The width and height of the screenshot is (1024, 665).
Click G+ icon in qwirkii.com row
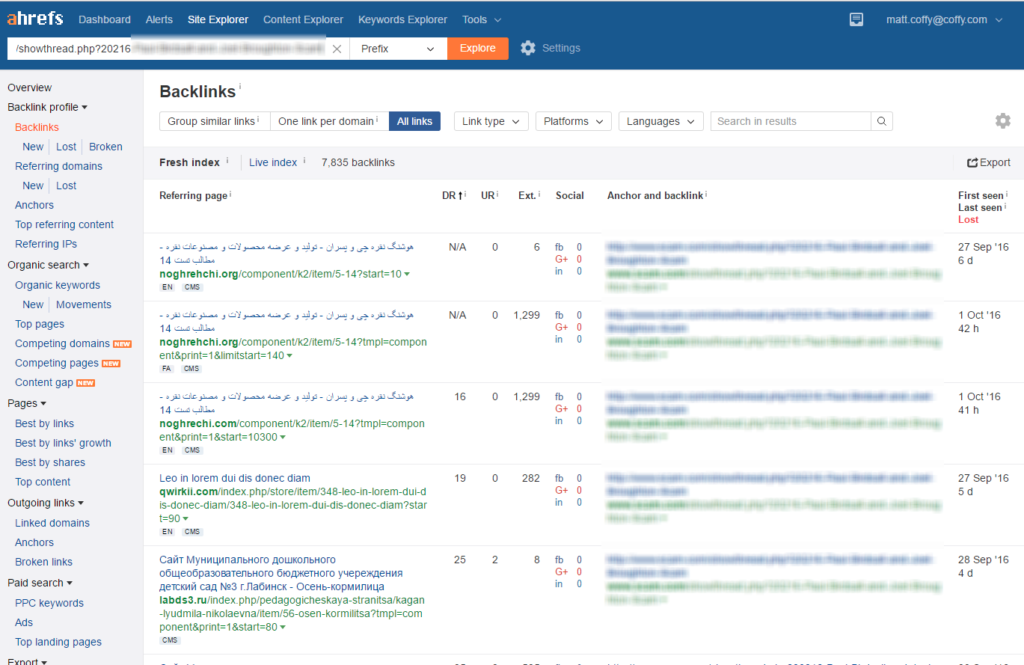click(561, 490)
